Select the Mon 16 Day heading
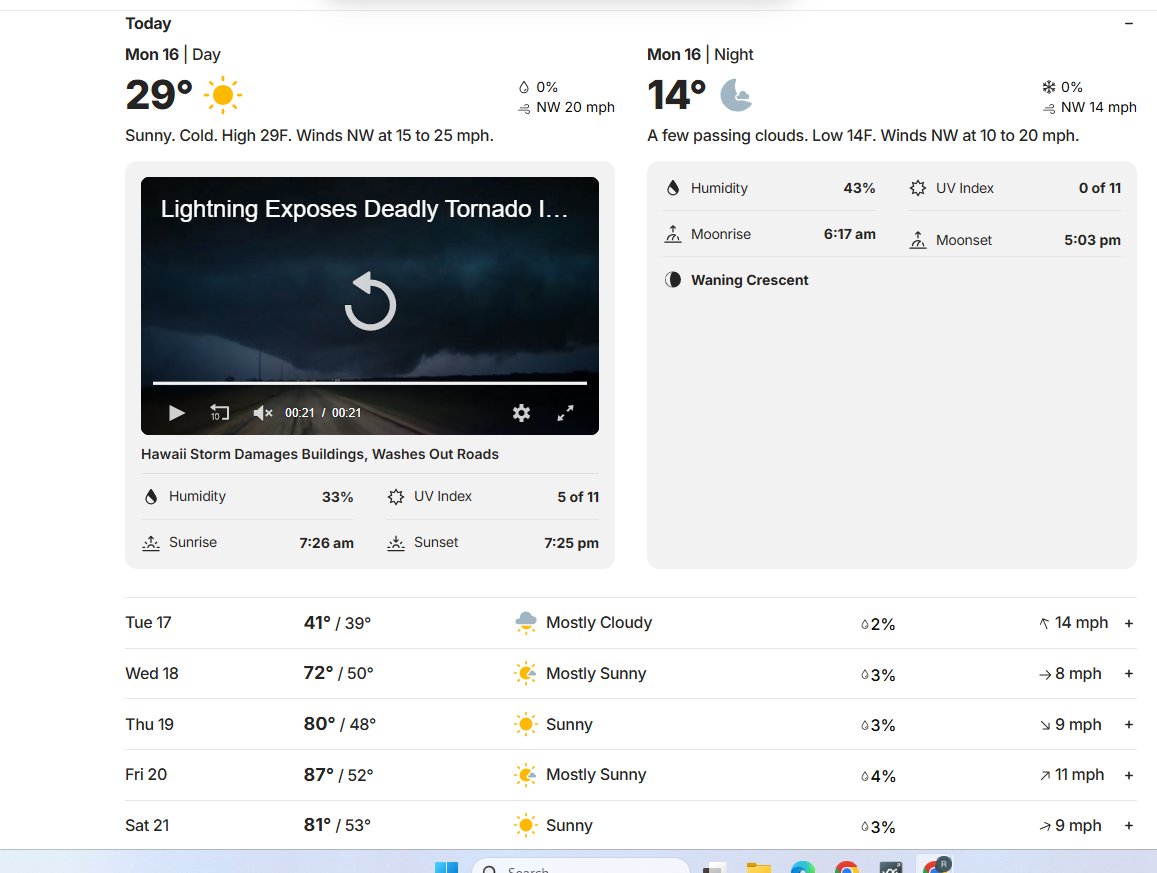Screen dimensions: 1157x873 click(x=173, y=55)
